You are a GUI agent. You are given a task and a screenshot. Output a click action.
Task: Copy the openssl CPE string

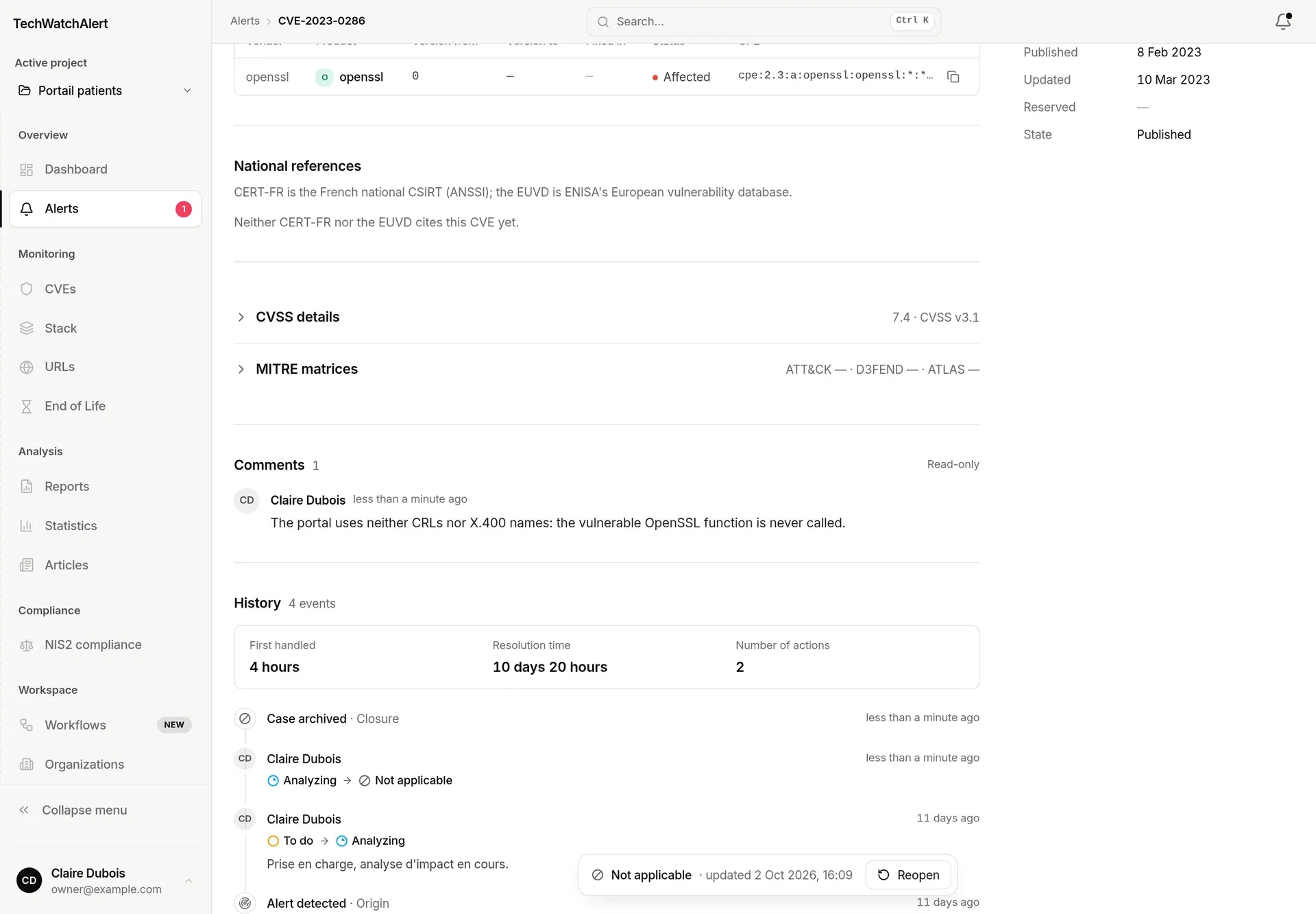coord(953,76)
